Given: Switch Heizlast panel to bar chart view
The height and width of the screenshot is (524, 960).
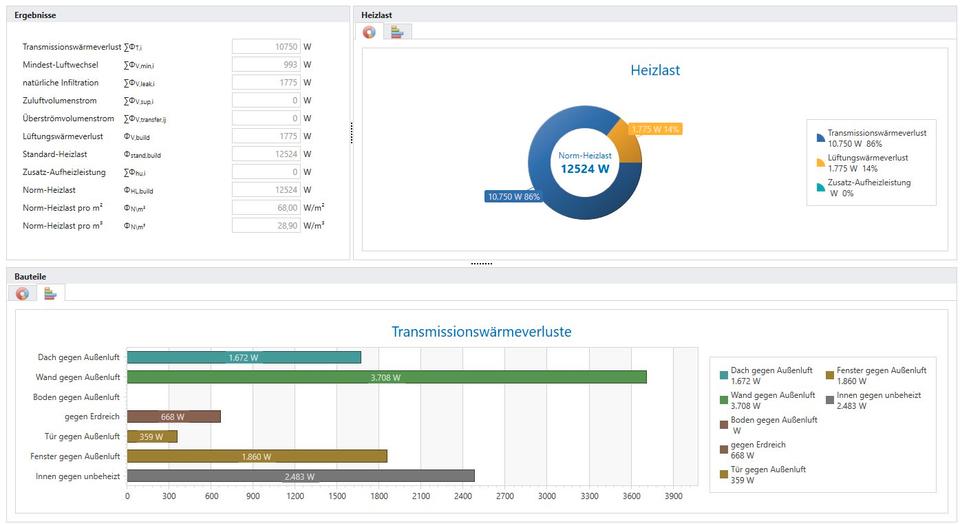Looking at the screenshot, I should pyautogui.click(x=397, y=32).
